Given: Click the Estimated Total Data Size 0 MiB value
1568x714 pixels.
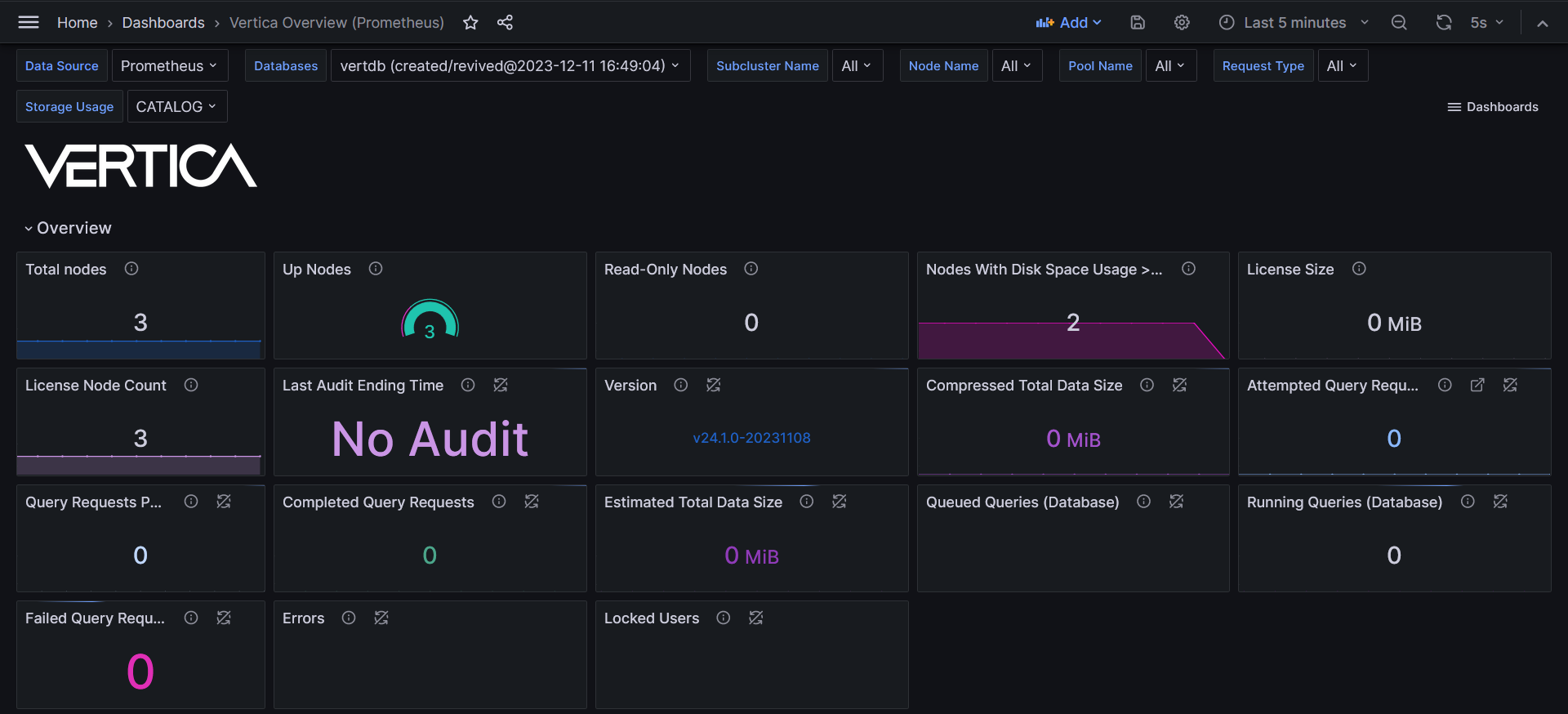Looking at the screenshot, I should tap(751, 556).
